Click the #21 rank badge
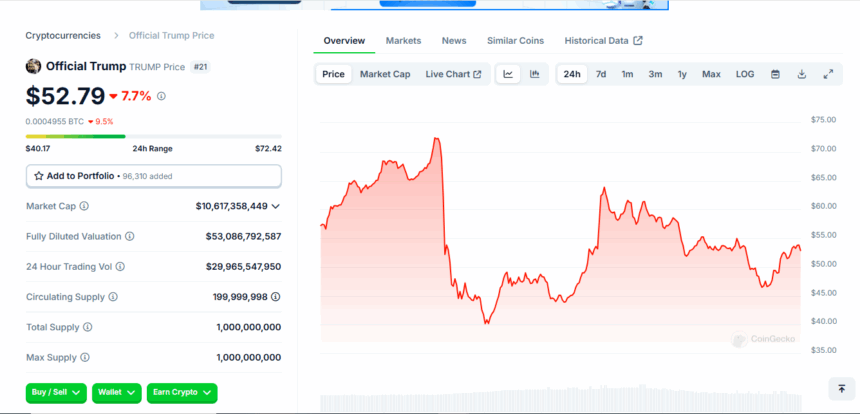Screen dimensions: 860x414 200,67
